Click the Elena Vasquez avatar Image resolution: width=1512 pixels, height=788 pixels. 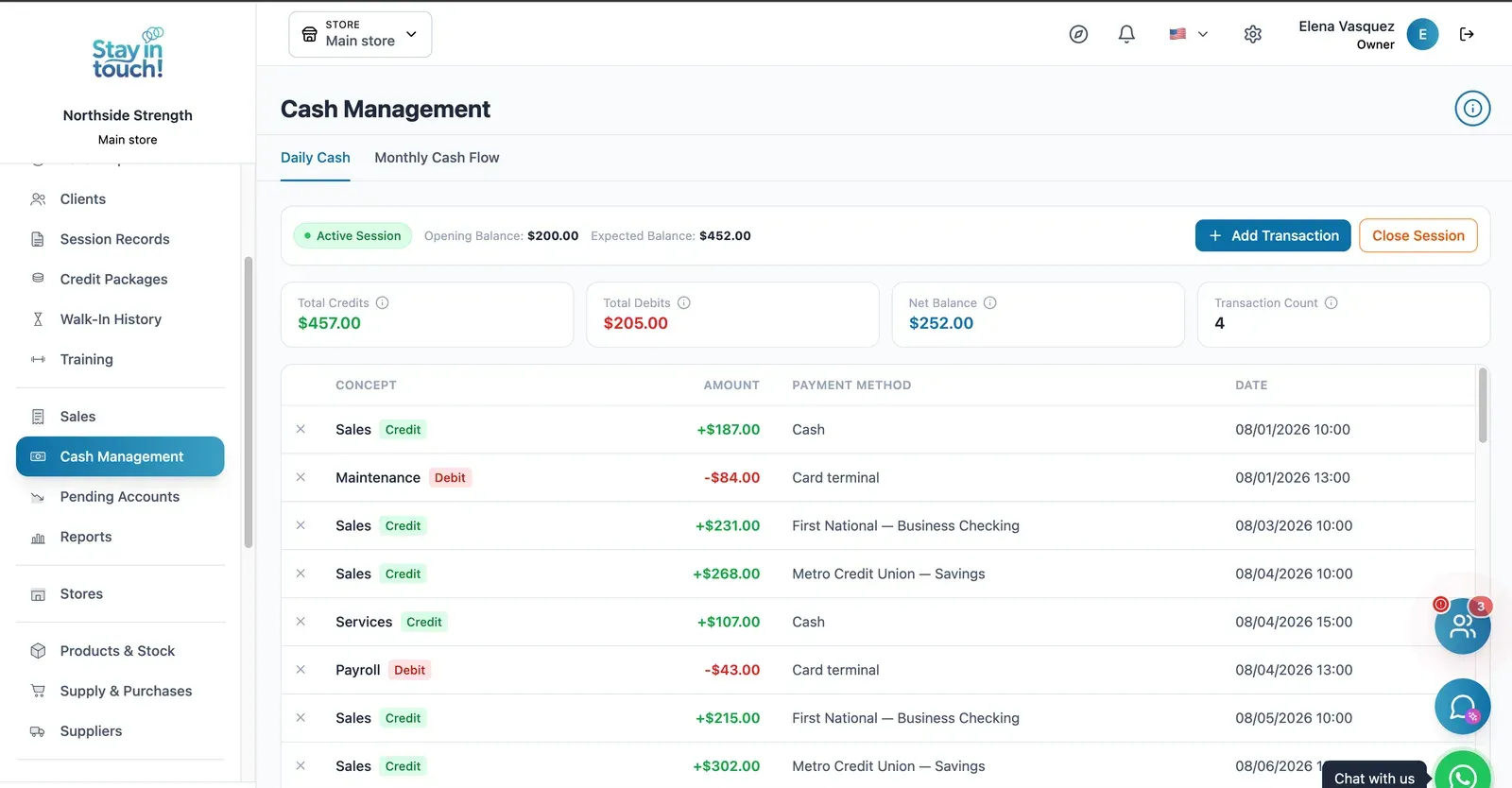click(x=1422, y=34)
